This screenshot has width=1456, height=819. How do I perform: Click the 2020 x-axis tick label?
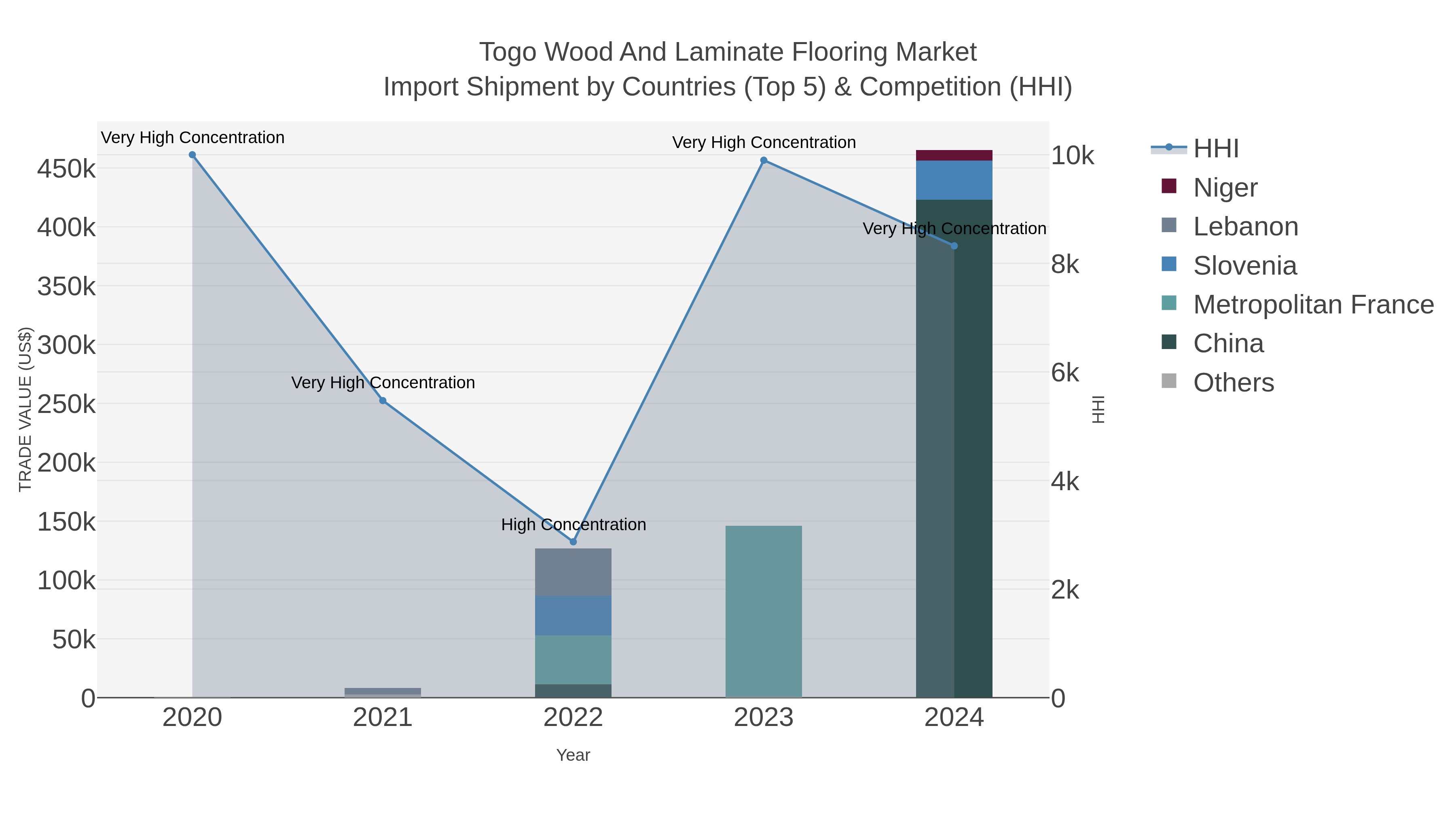pos(192,718)
